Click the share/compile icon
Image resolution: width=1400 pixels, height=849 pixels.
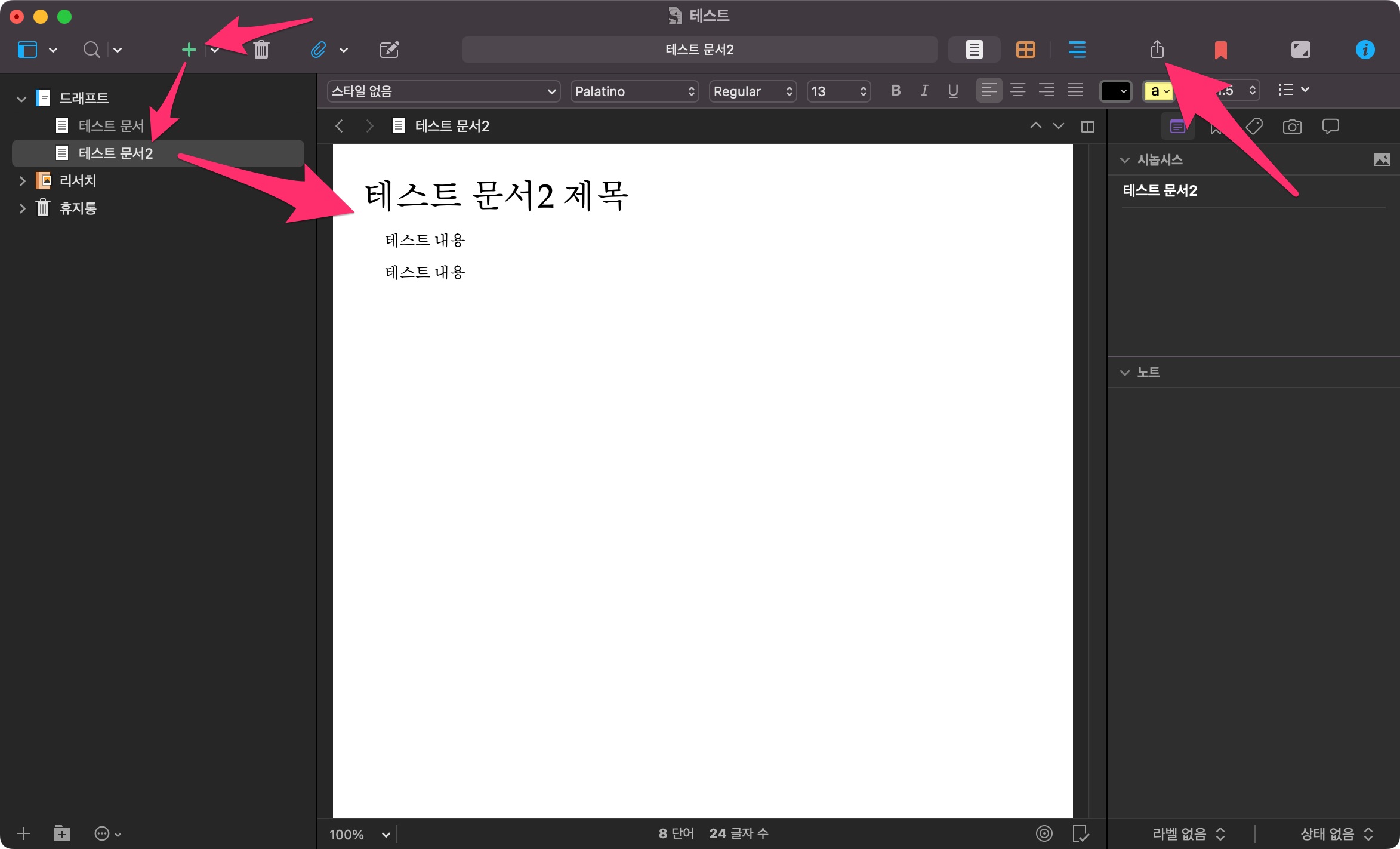coord(1157,50)
